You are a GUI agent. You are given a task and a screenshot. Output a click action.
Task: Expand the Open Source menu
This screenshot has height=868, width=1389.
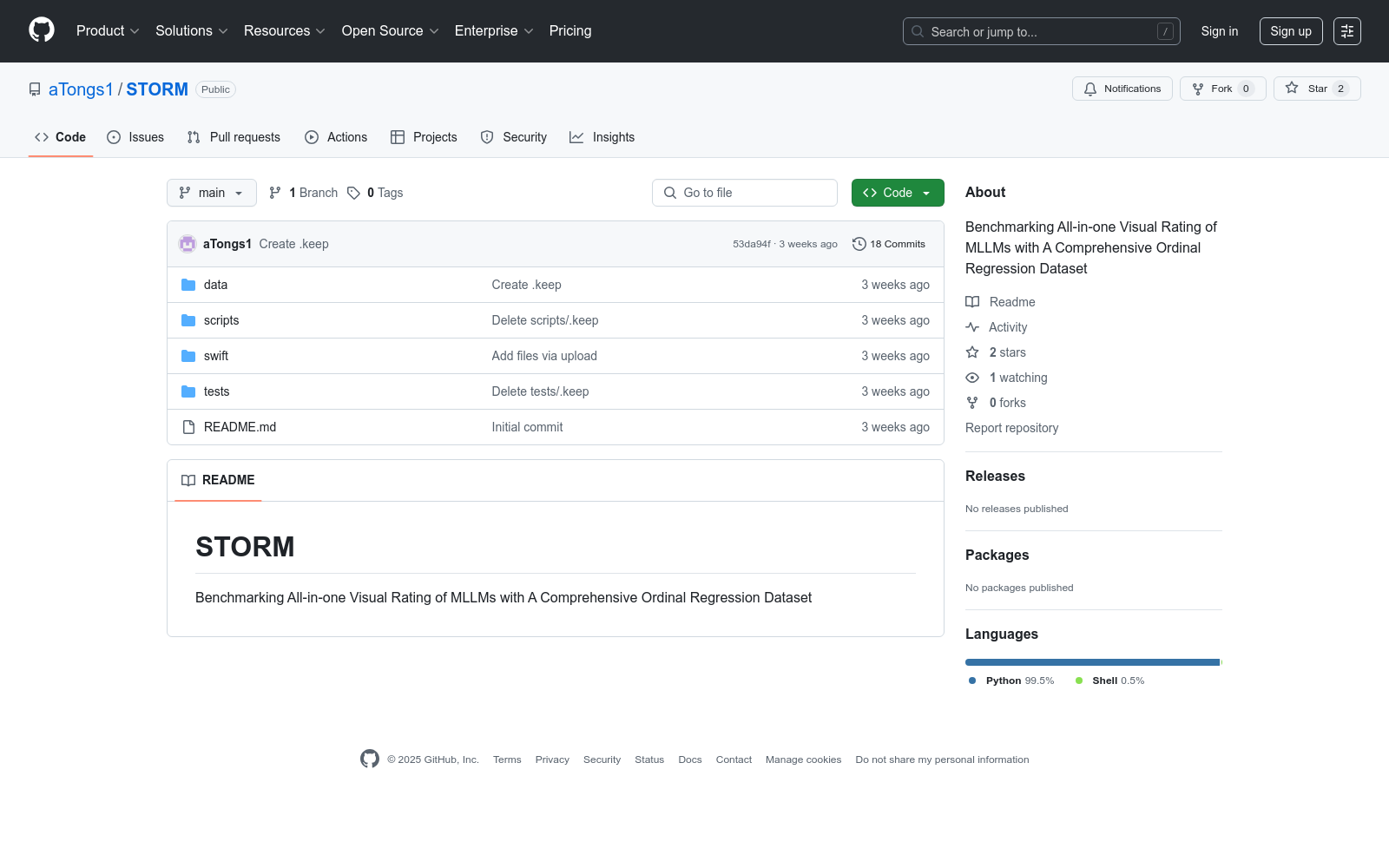[391, 31]
